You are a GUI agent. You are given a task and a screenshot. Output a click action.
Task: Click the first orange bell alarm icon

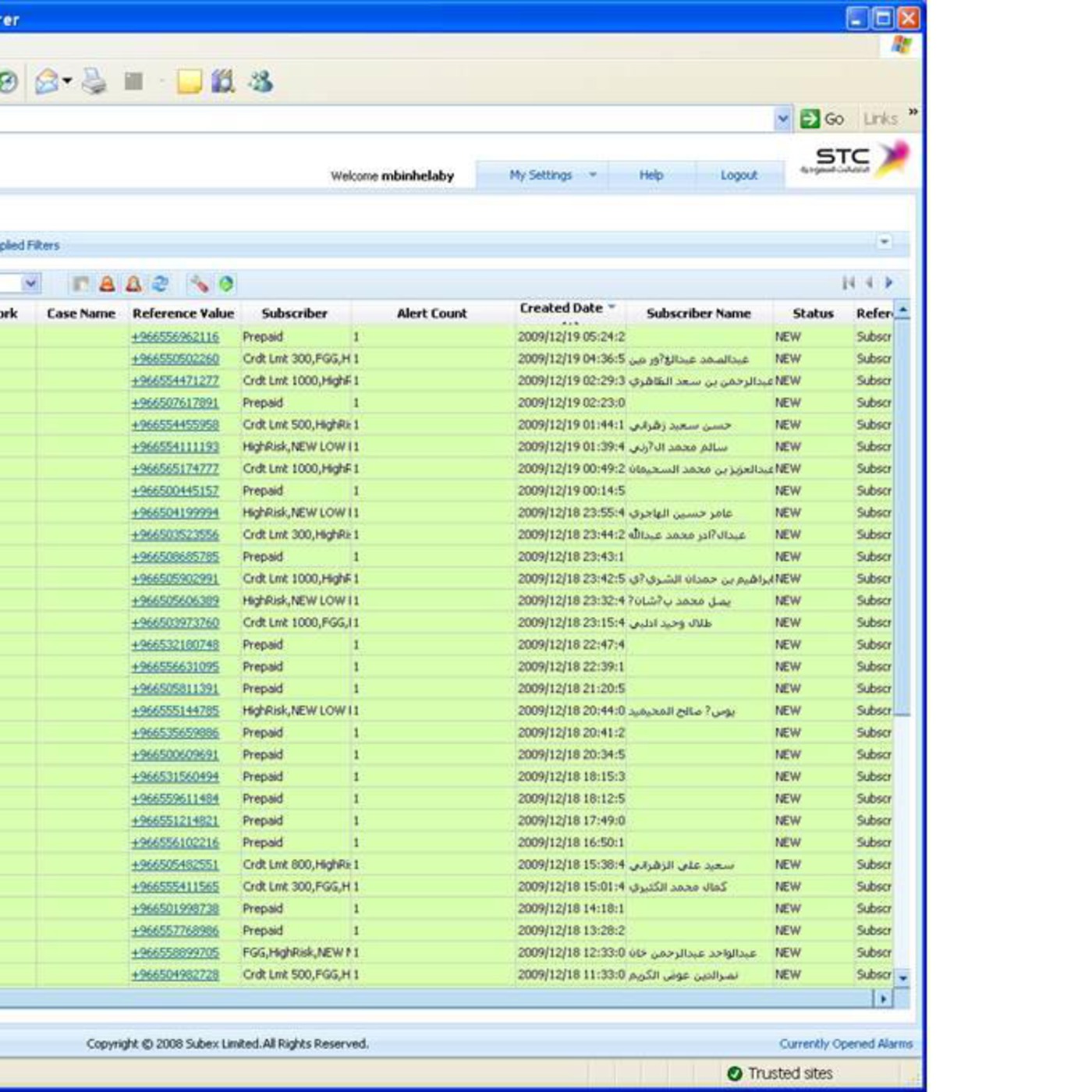[107, 284]
